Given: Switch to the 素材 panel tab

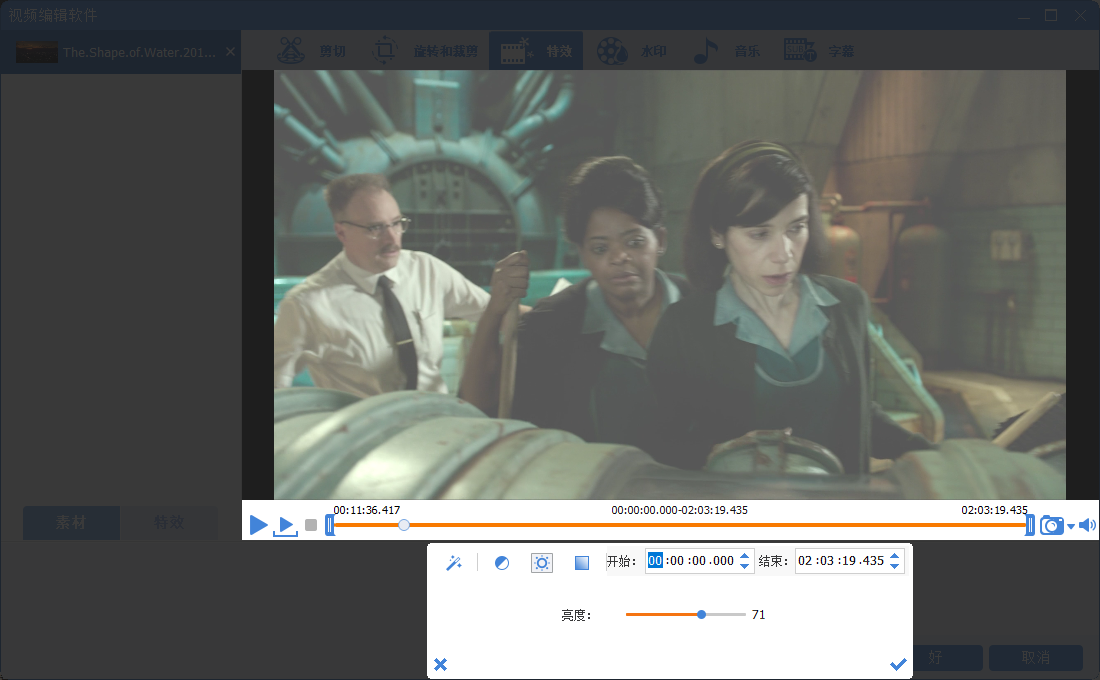Looking at the screenshot, I should [71, 523].
